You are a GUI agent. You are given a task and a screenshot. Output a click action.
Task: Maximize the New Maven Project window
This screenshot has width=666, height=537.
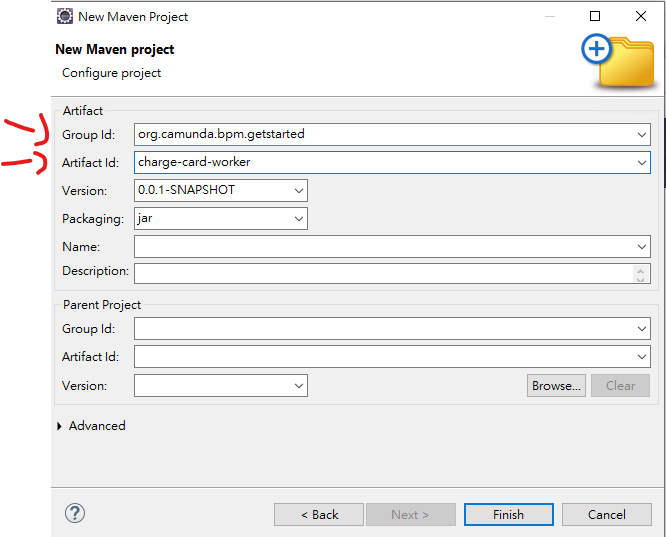(595, 16)
